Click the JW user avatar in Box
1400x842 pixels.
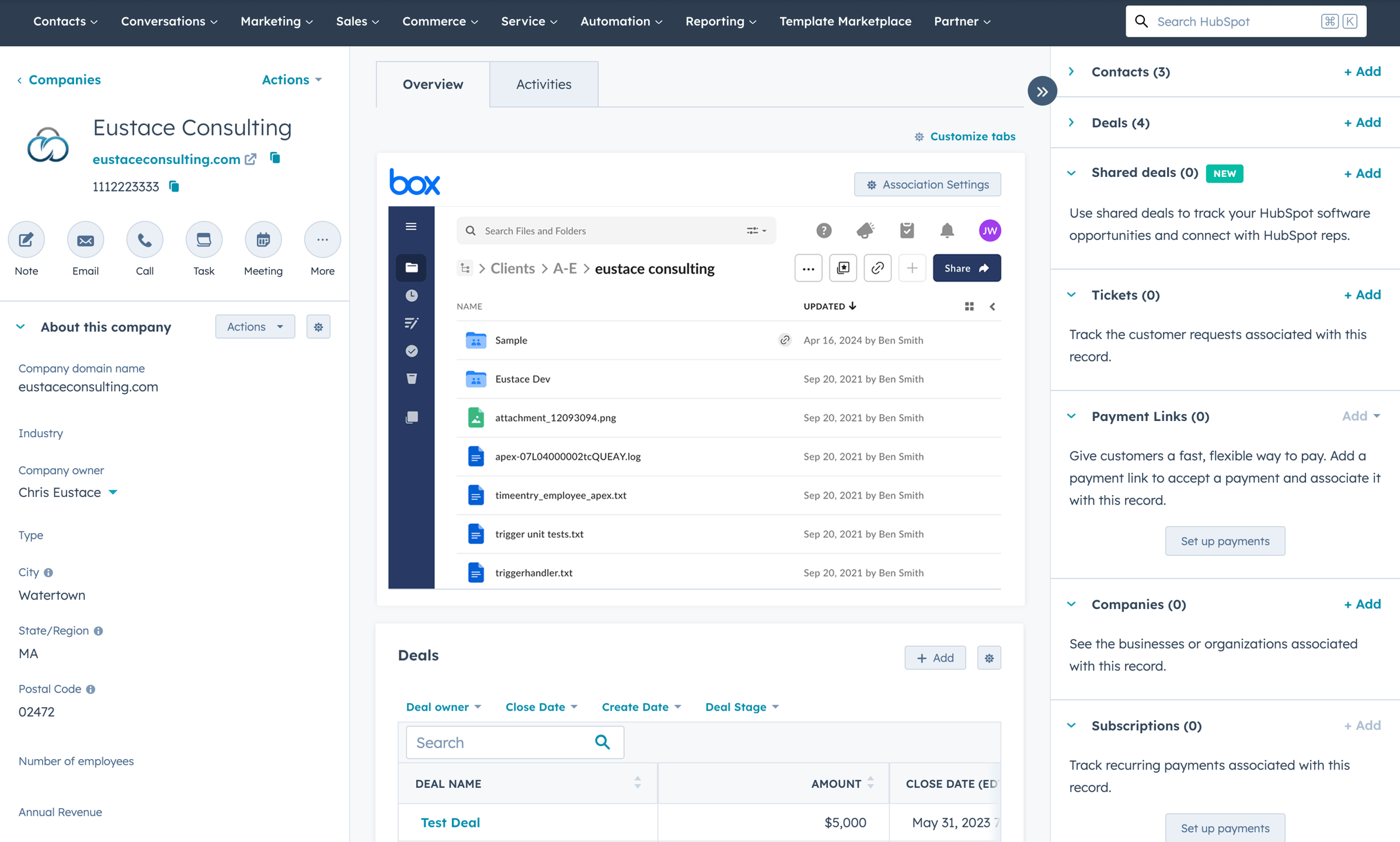tap(990, 231)
